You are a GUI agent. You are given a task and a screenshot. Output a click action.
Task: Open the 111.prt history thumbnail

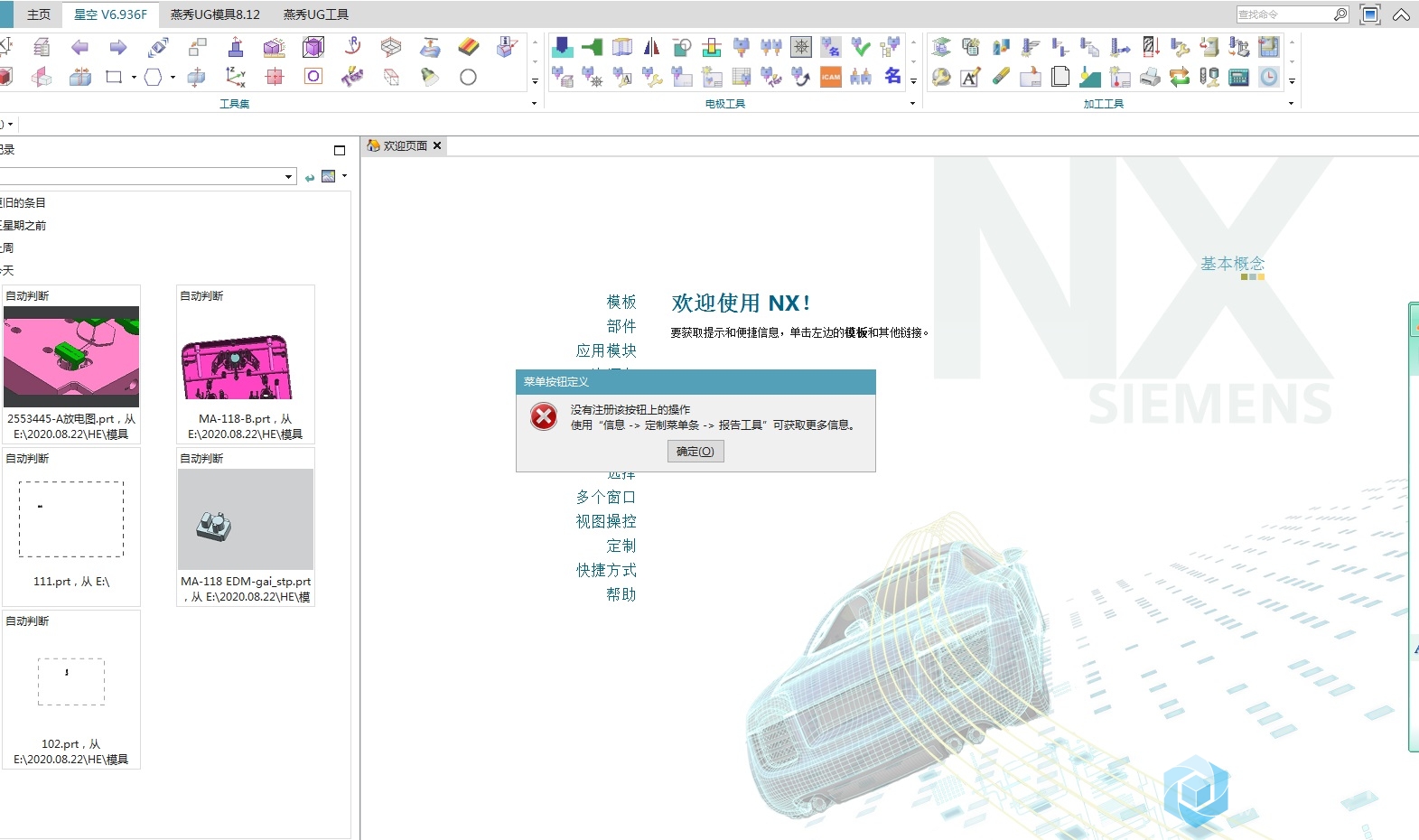pyautogui.click(x=71, y=526)
